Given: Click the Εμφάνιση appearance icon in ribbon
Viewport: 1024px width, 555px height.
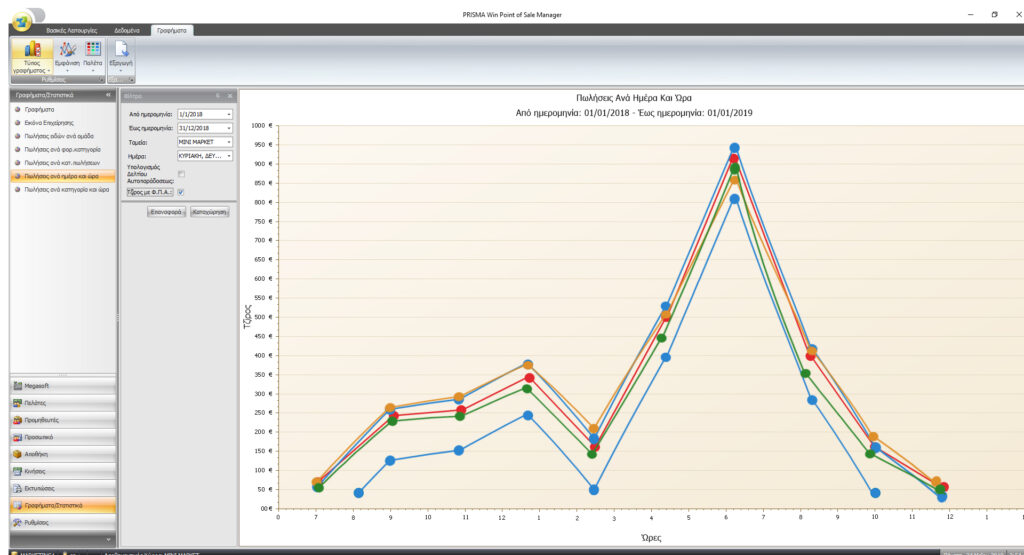Looking at the screenshot, I should click(x=67, y=56).
